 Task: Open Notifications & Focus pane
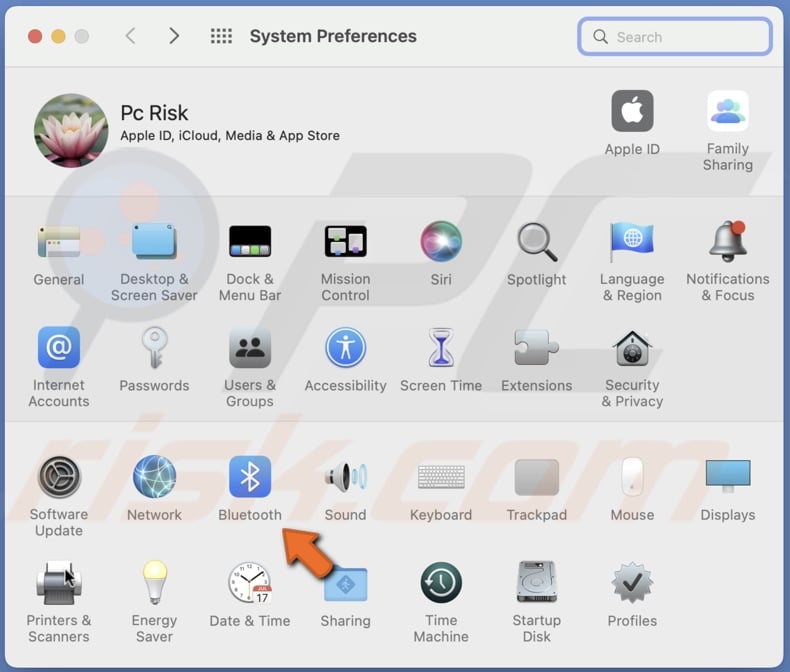pyautogui.click(x=728, y=242)
